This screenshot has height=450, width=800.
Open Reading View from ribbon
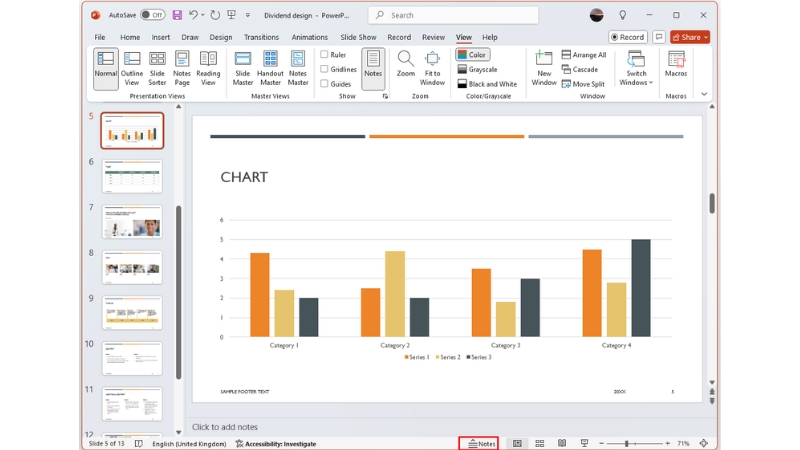pyautogui.click(x=208, y=68)
